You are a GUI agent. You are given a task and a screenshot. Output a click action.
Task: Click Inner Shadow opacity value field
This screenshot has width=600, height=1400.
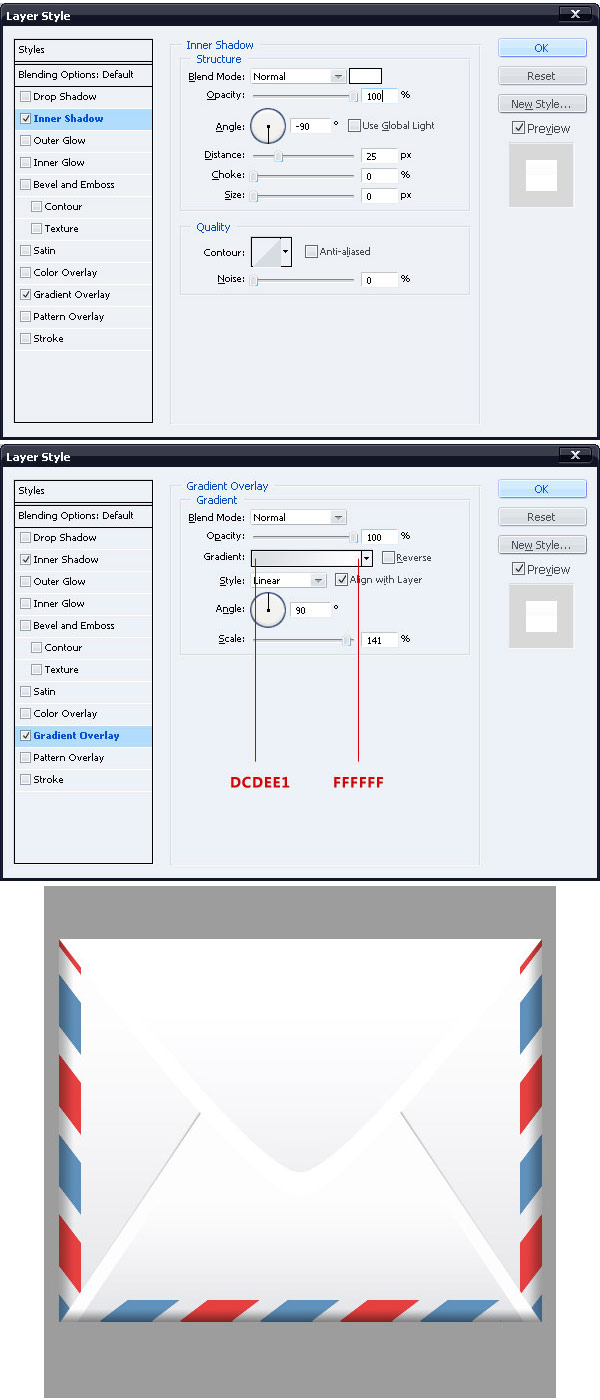pos(380,96)
